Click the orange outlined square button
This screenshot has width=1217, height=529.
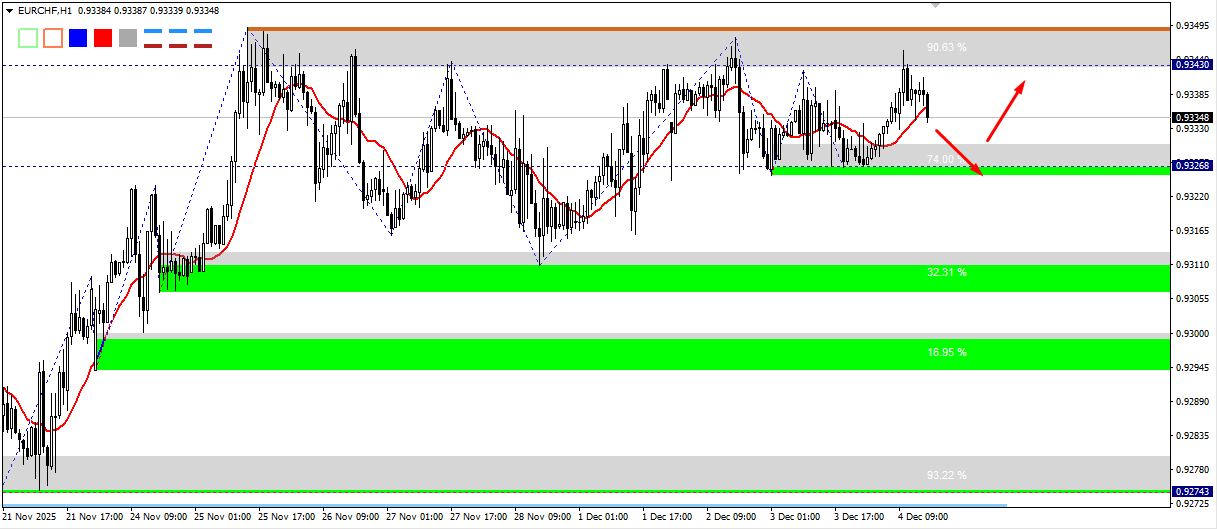pos(53,38)
